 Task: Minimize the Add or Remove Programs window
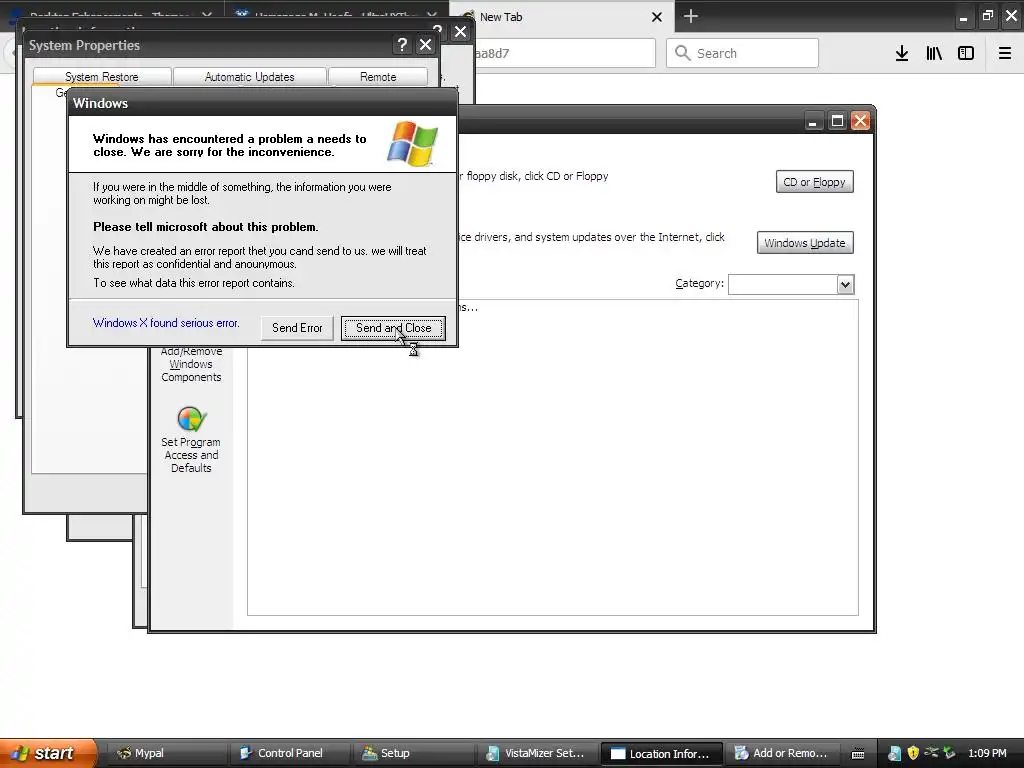813,121
